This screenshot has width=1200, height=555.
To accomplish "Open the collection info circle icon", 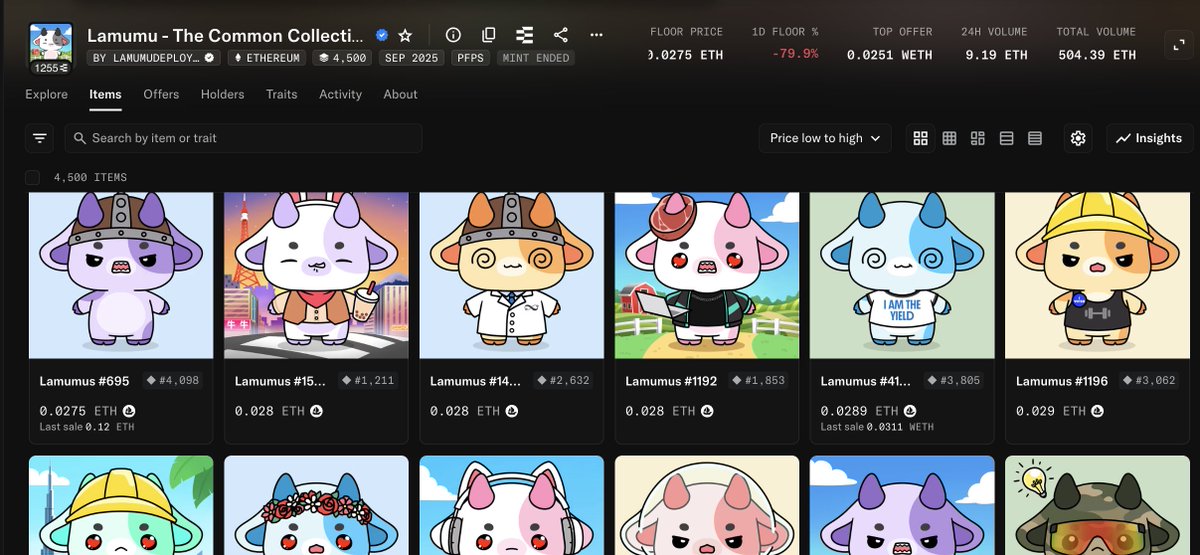I will tap(453, 35).
